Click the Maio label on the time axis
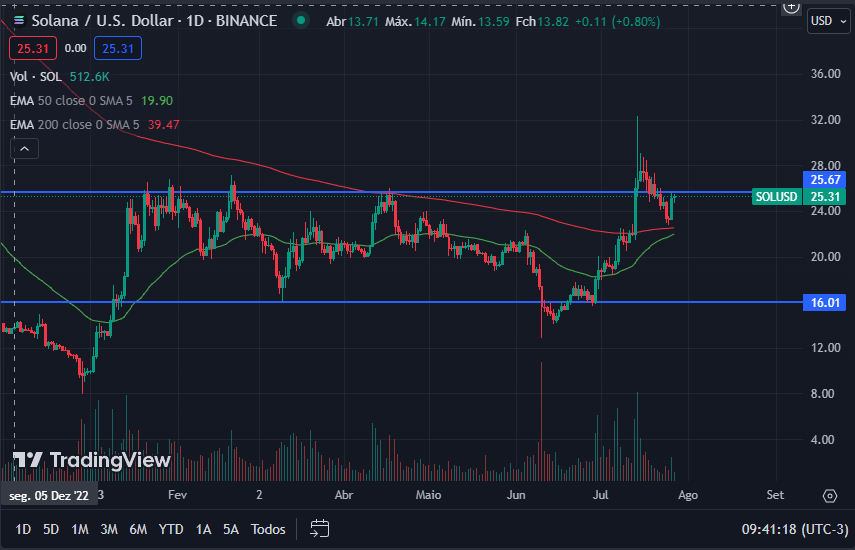855x550 pixels. click(x=428, y=495)
